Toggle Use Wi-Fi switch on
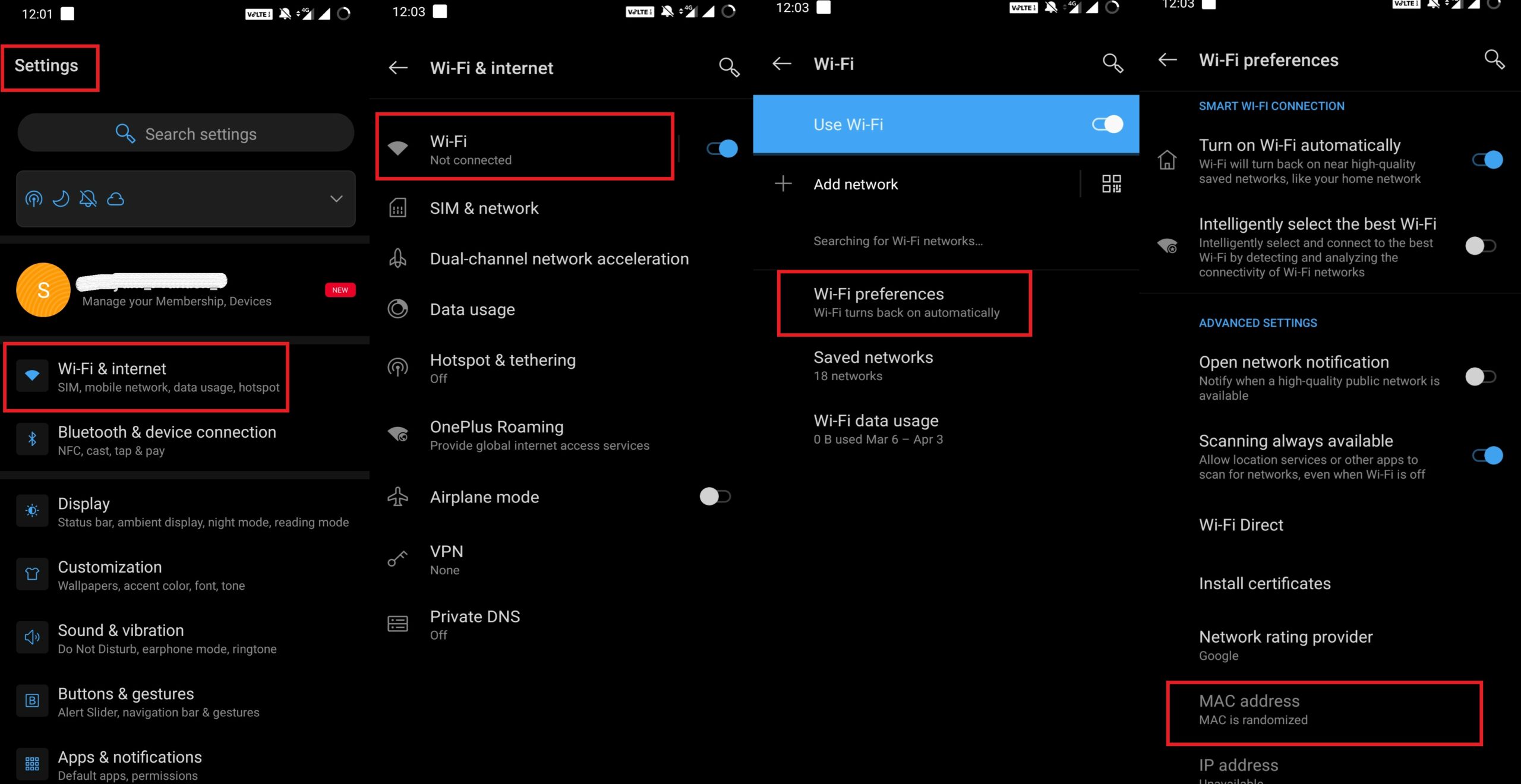The width and height of the screenshot is (1521, 784). click(x=1106, y=124)
